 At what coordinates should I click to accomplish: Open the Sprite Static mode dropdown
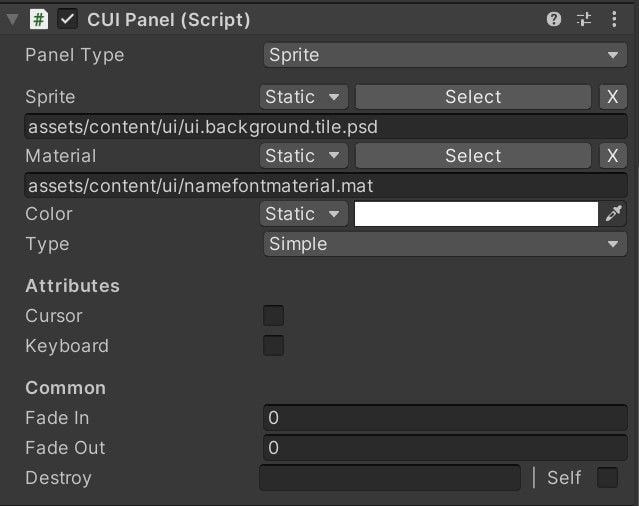point(304,97)
